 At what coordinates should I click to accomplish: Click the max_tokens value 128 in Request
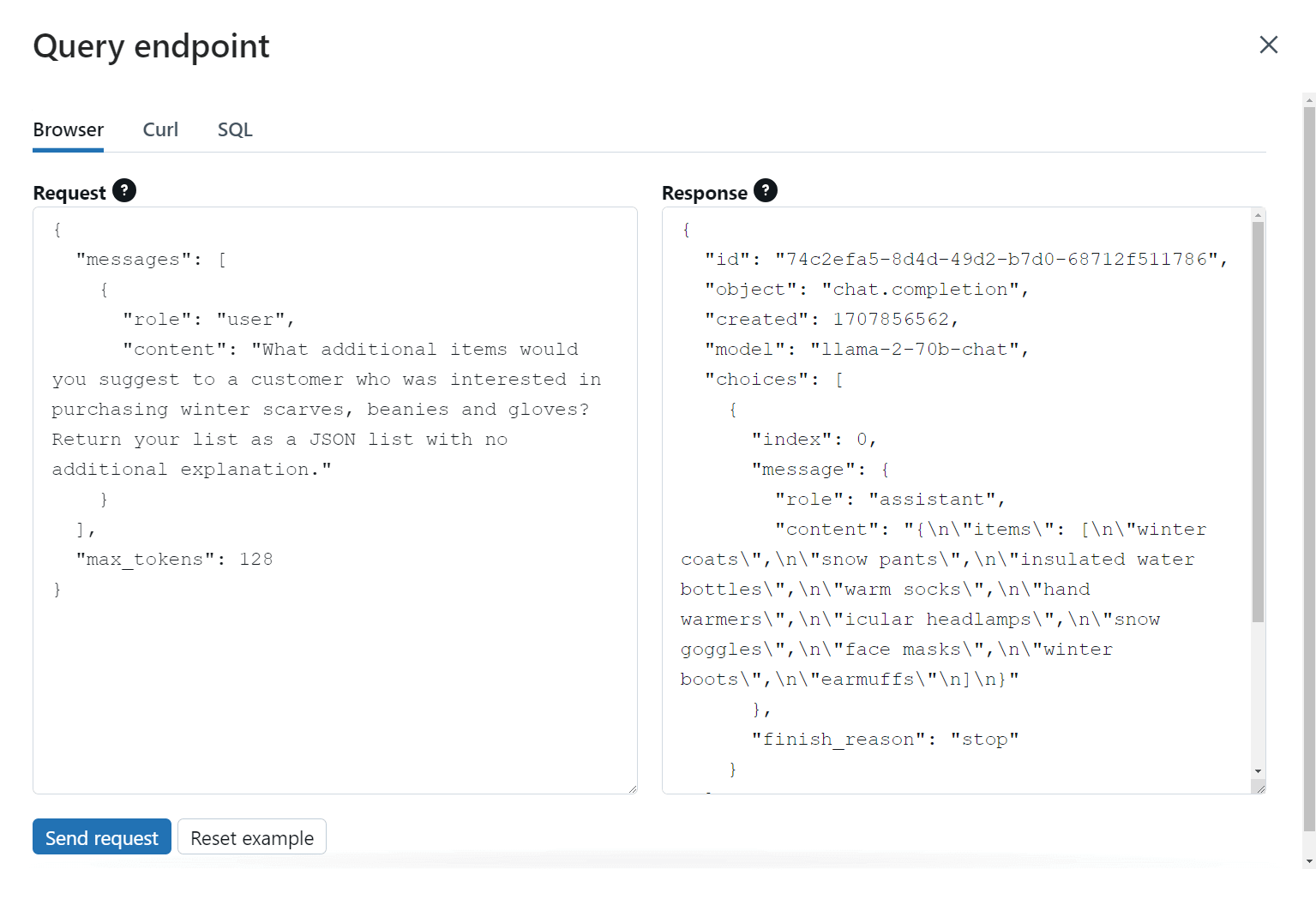255,560
